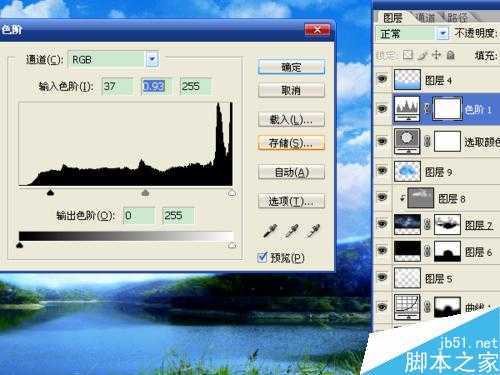Pick the black point eyedropper in Levels dialog
This screenshot has height=375, width=500.
pyautogui.click(x=270, y=231)
